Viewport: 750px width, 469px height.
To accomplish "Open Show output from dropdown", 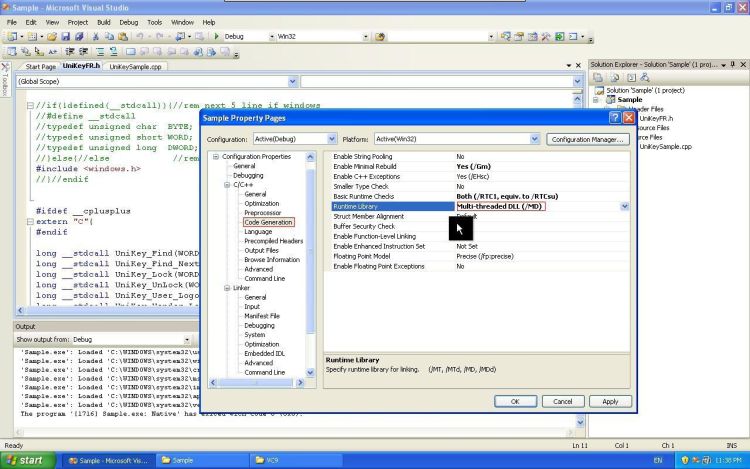I will (187, 339).
